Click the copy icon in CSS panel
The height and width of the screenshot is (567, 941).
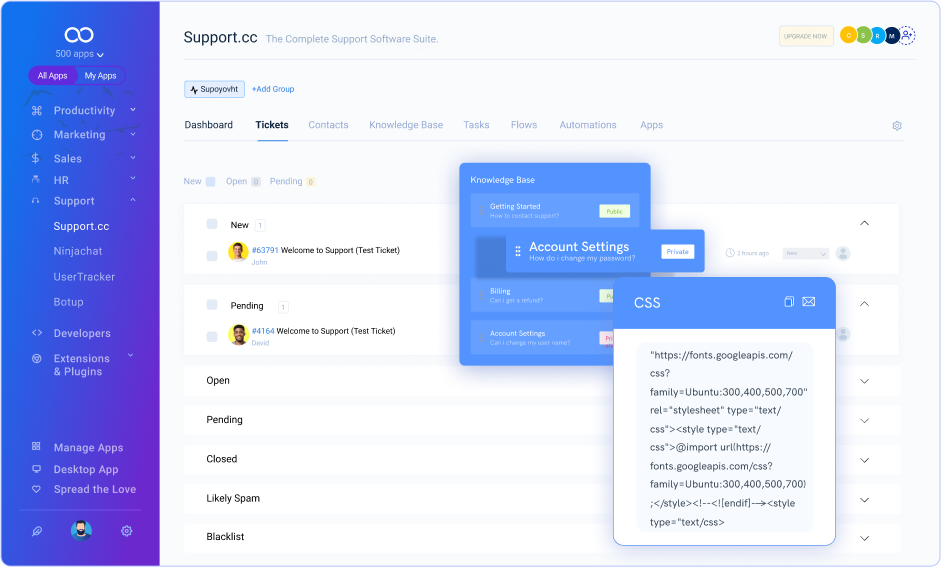[789, 301]
